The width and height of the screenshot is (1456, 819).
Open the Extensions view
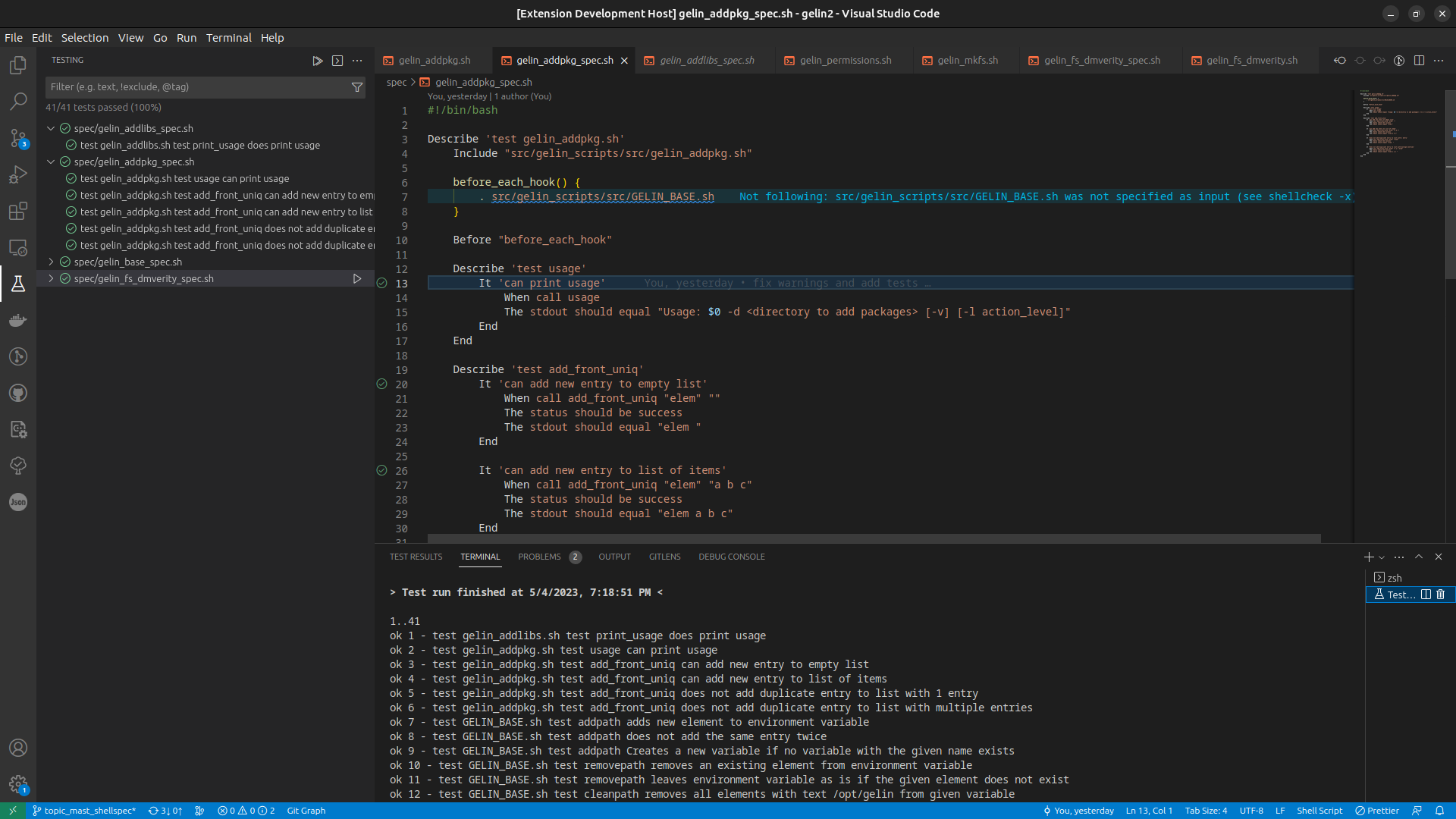[18, 211]
